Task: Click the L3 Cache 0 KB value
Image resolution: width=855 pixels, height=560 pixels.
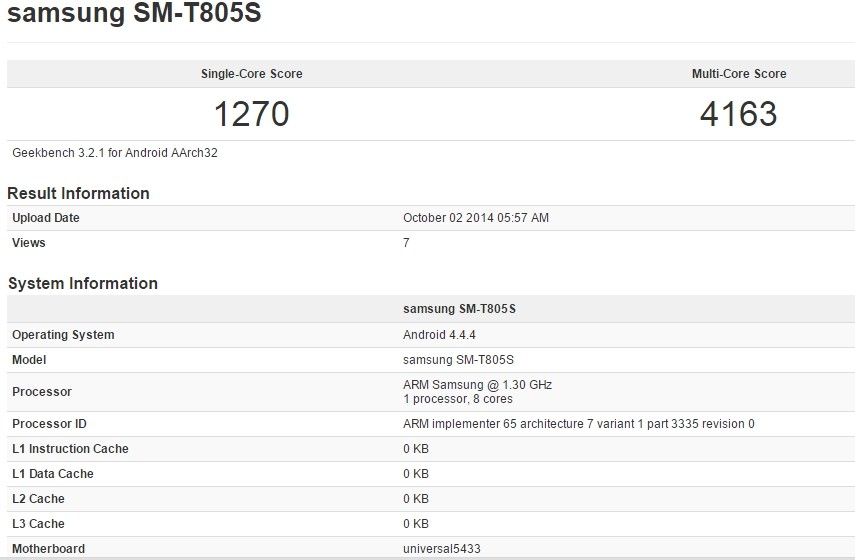Action: tap(416, 523)
